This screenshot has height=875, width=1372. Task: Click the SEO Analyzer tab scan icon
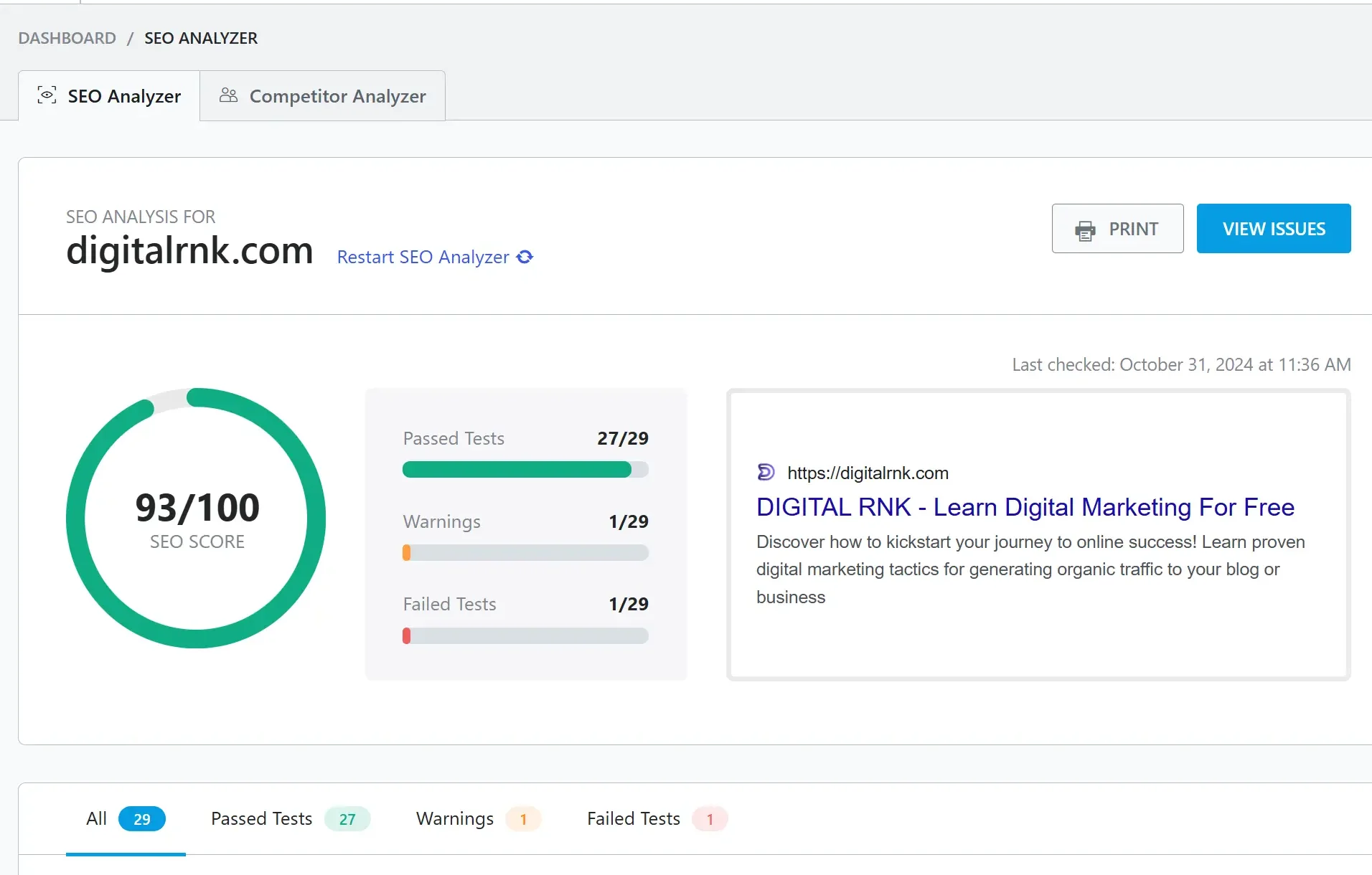point(47,95)
